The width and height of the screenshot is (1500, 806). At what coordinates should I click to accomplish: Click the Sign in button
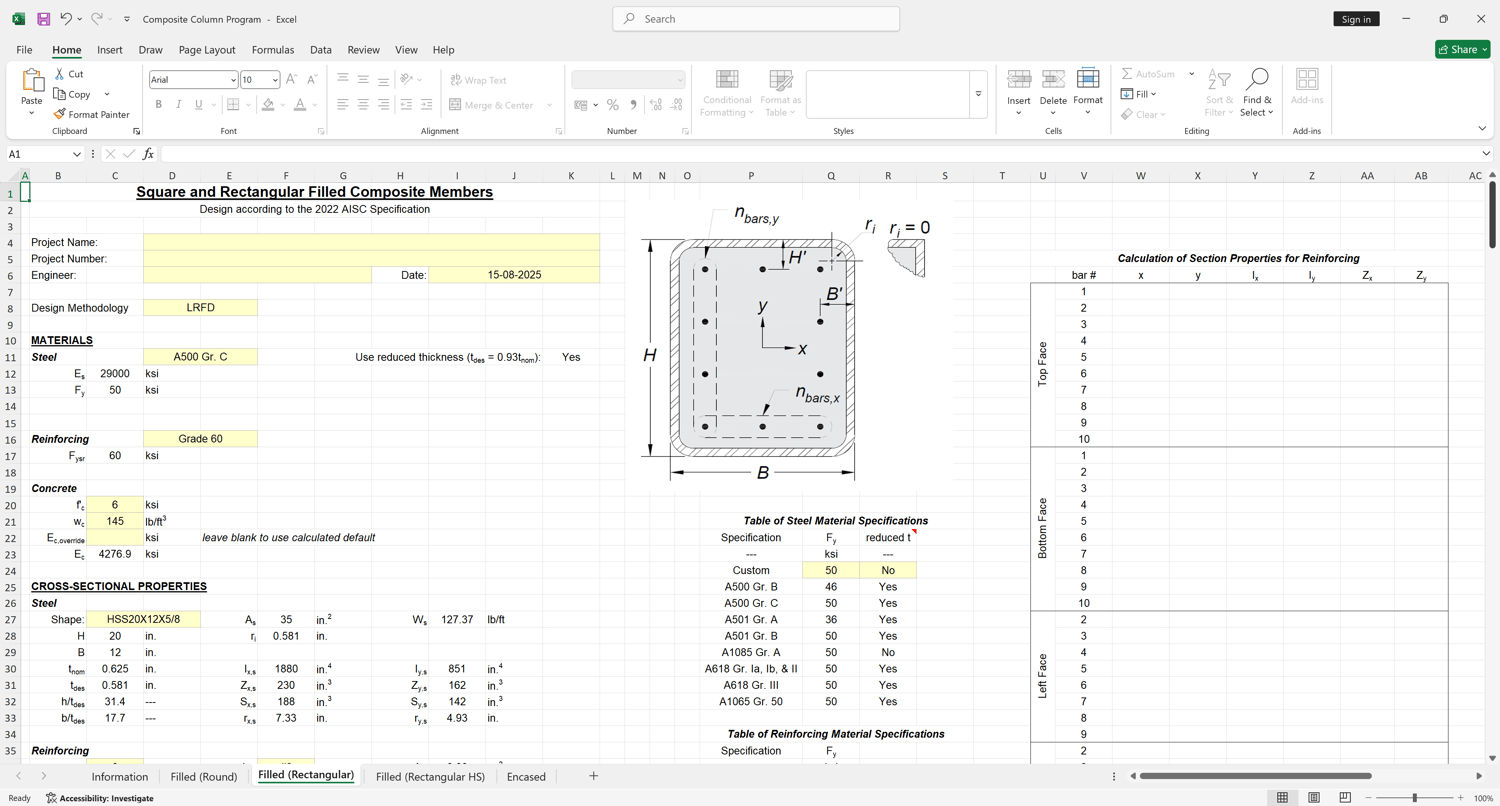(x=1356, y=19)
